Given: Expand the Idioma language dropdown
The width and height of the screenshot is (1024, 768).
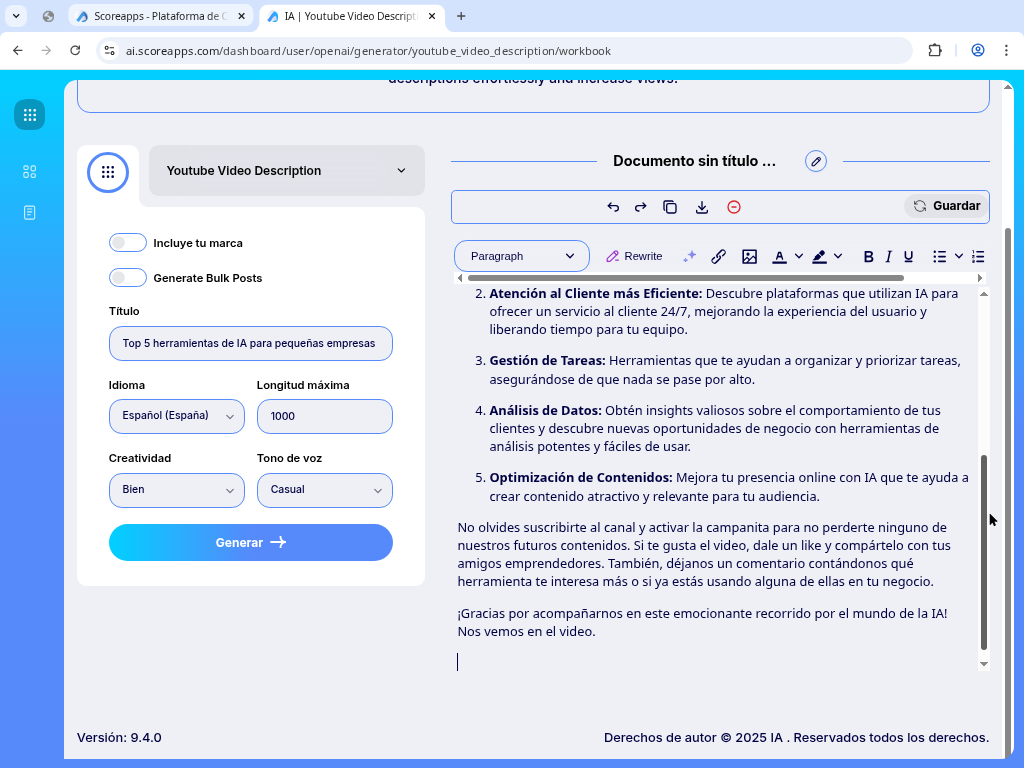Looking at the screenshot, I should pos(176,416).
